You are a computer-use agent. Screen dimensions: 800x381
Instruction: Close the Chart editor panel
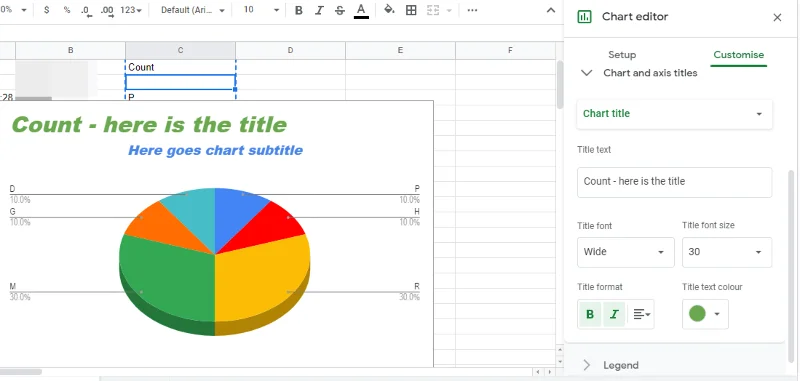777,18
